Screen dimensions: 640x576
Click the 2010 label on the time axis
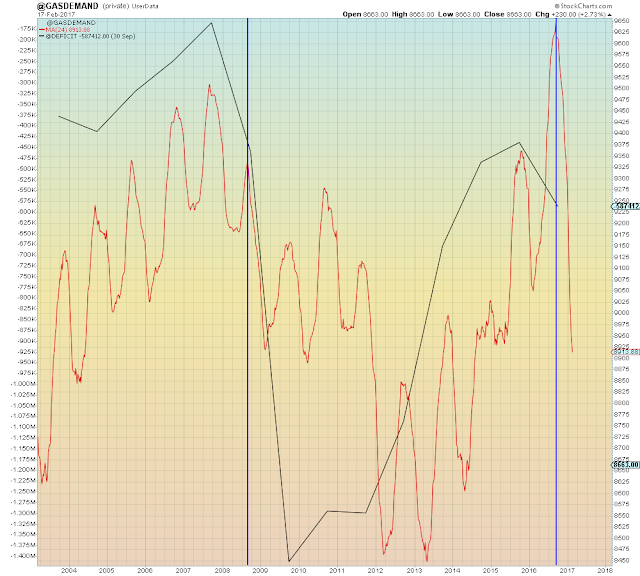coord(298,571)
